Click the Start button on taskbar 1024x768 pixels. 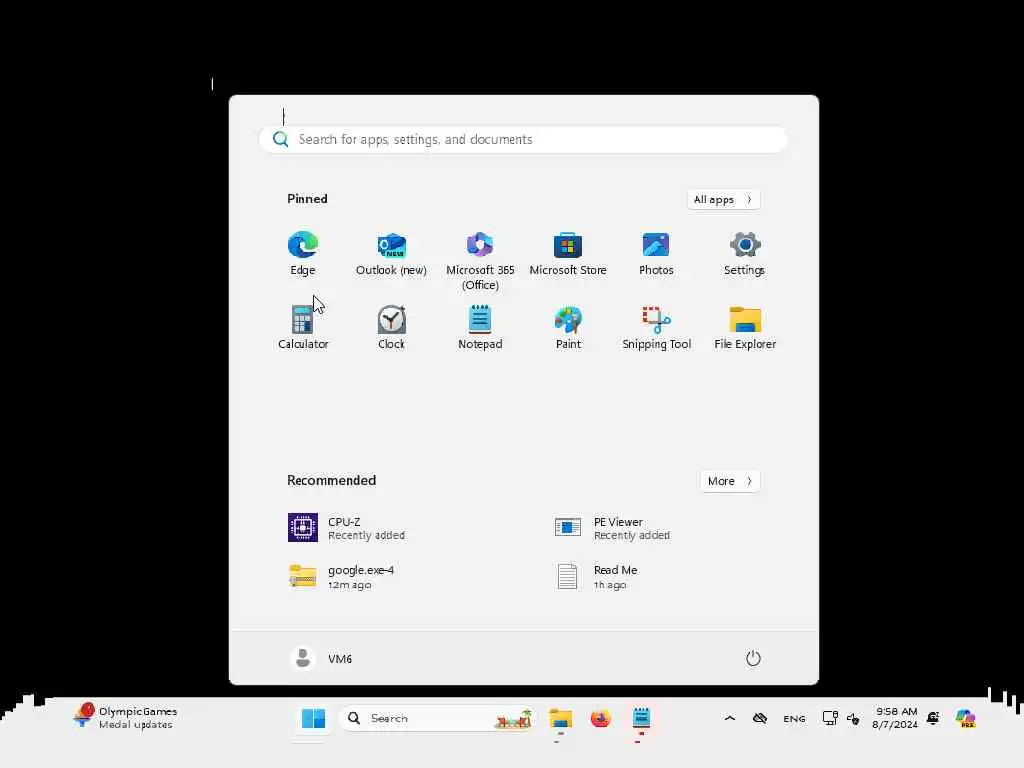pos(313,718)
